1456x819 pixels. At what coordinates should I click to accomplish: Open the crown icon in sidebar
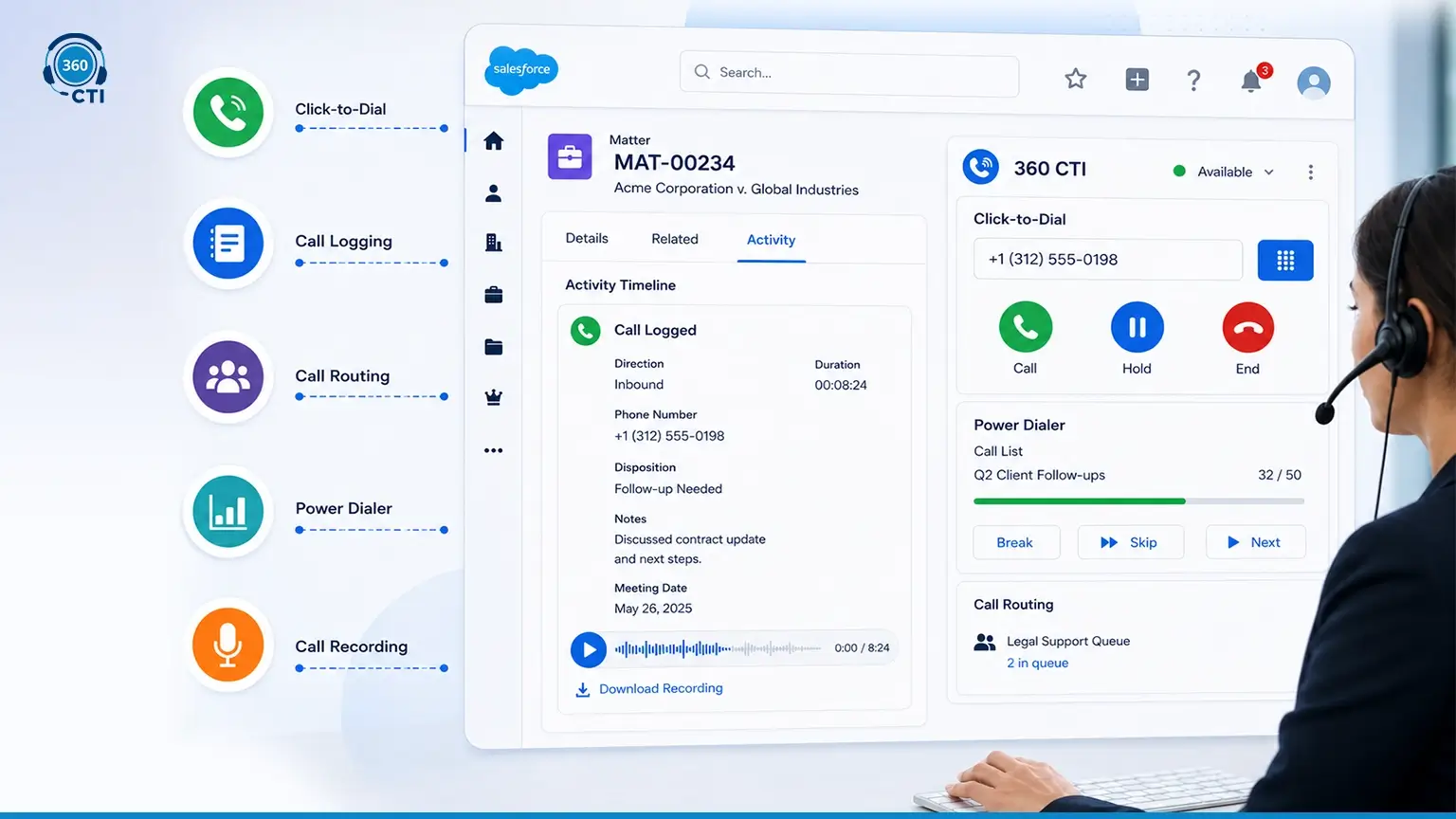(x=493, y=398)
